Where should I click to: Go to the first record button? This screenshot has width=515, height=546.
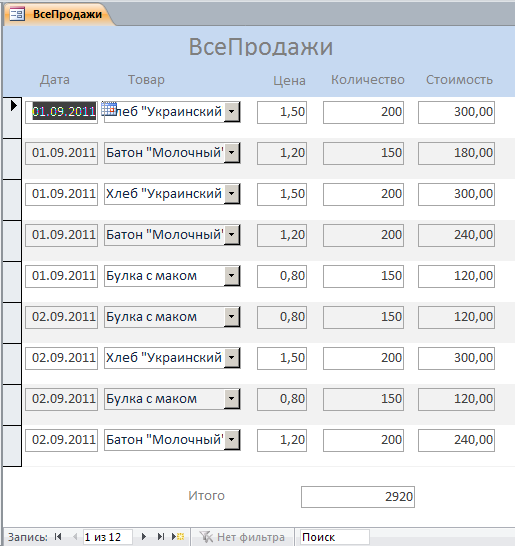coord(58,537)
